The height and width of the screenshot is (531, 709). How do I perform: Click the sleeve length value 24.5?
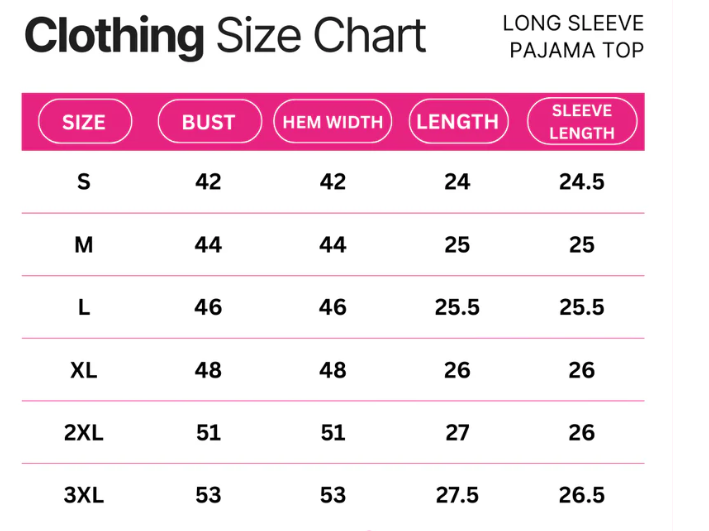[581, 182]
